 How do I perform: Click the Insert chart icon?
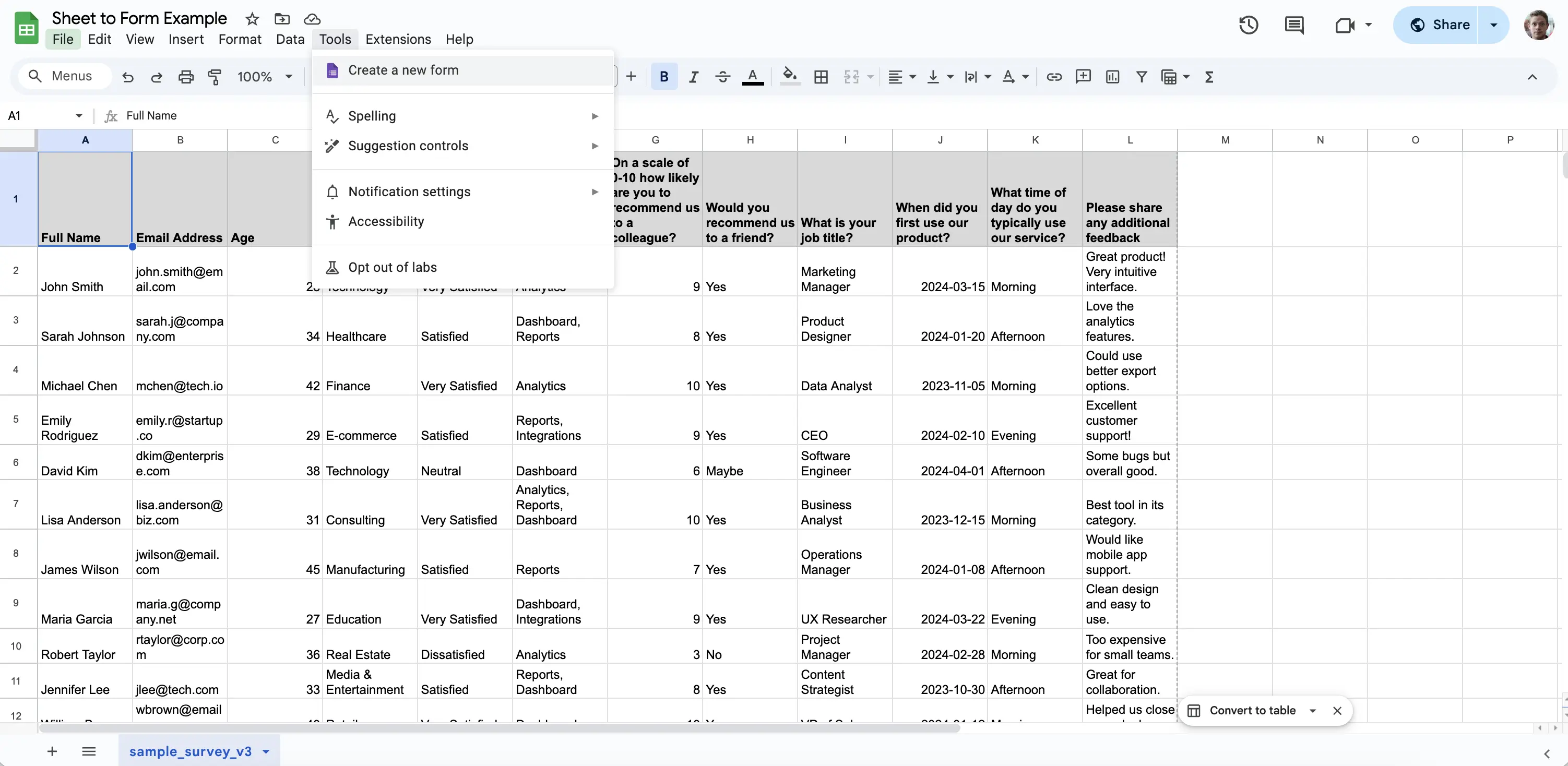click(x=1112, y=76)
